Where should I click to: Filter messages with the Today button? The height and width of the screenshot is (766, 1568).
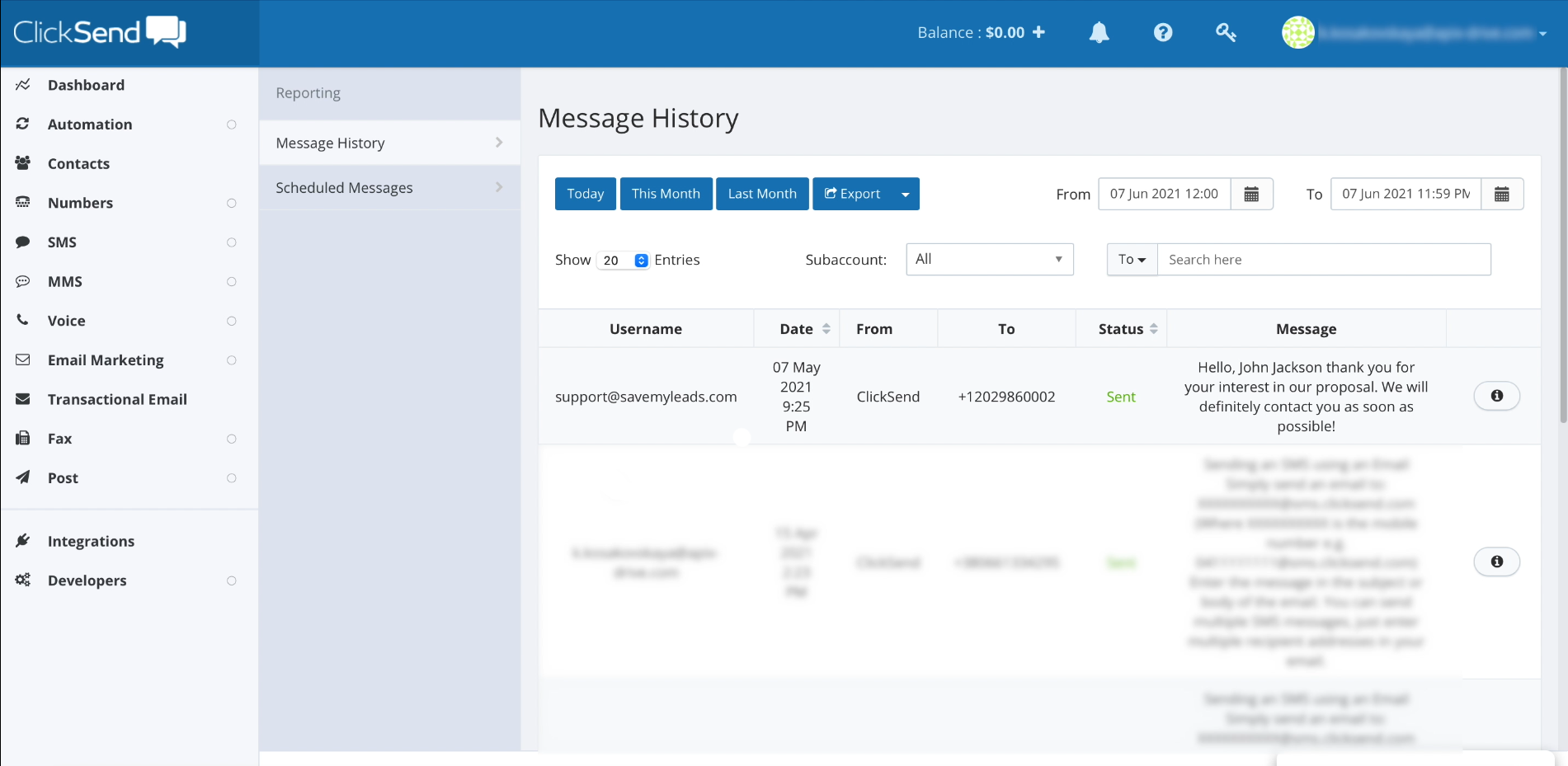pos(586,194)
